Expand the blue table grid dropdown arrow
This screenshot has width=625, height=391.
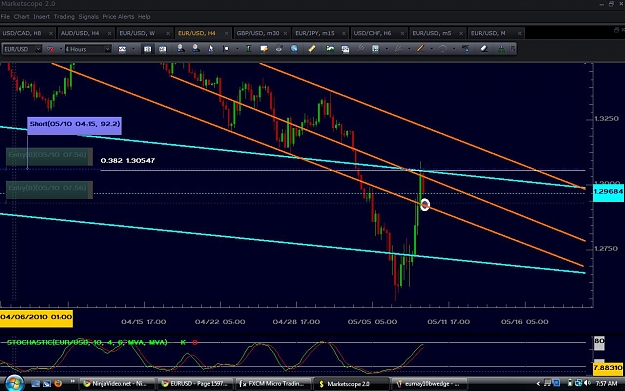387,49
